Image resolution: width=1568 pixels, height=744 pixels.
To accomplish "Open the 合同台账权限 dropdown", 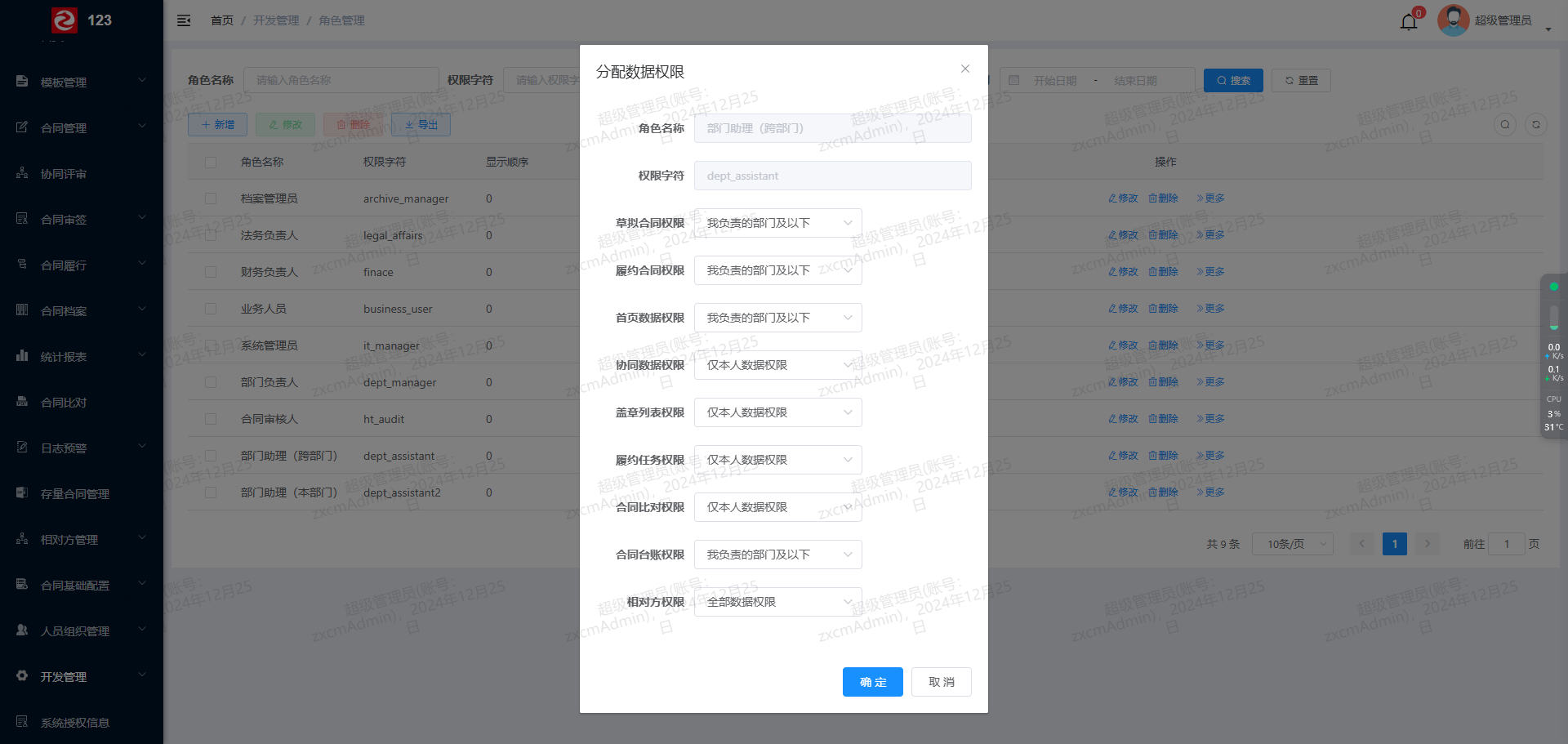I will (777, 555).
